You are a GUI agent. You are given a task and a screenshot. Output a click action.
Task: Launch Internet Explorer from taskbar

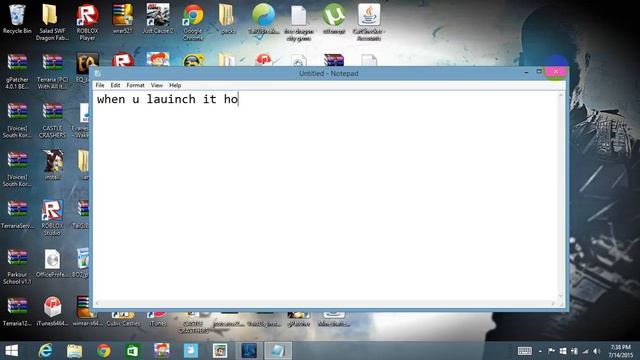[x=45, y=351]
